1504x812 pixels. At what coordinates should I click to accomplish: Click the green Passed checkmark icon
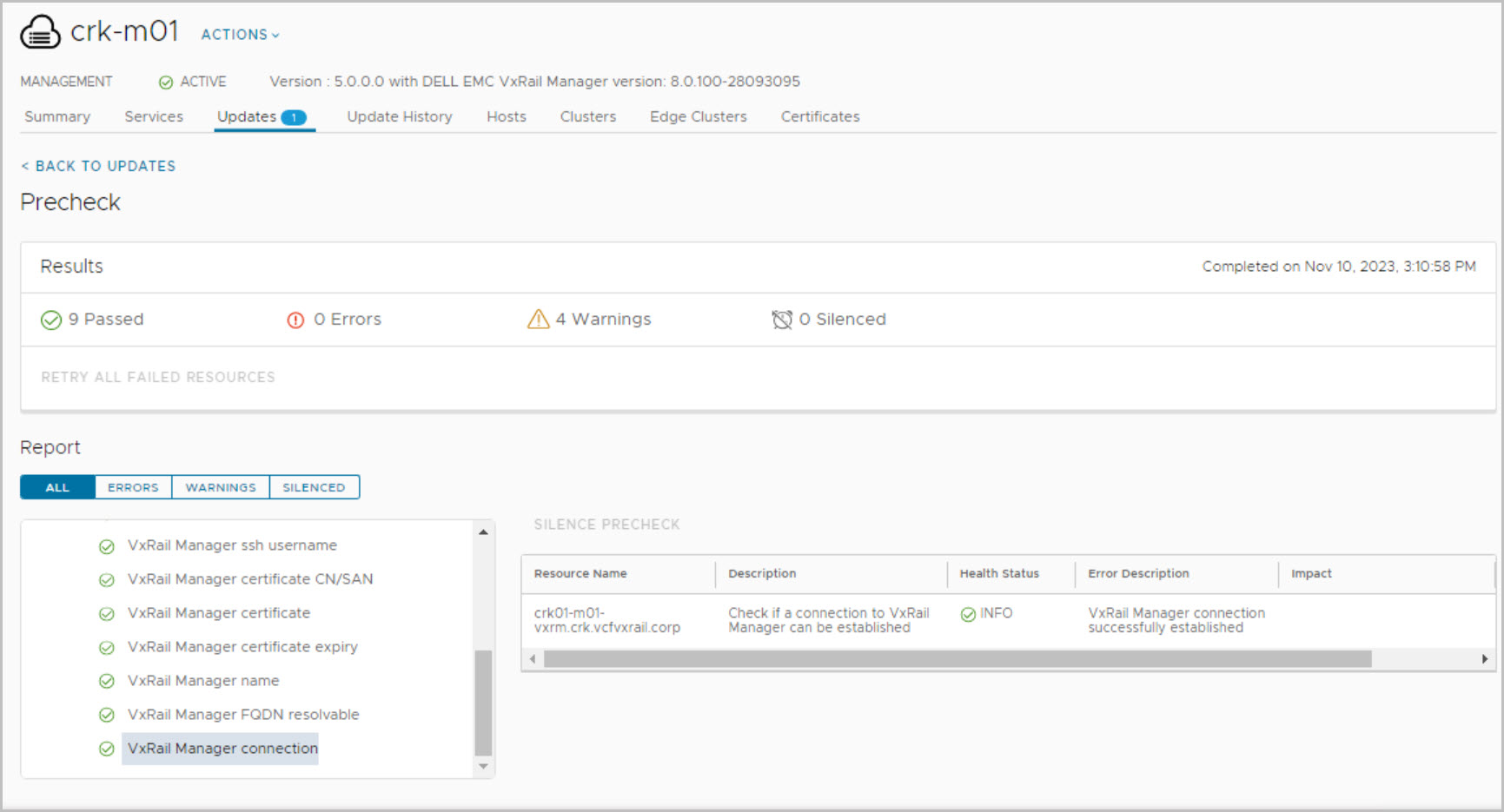tap(51, 320)
